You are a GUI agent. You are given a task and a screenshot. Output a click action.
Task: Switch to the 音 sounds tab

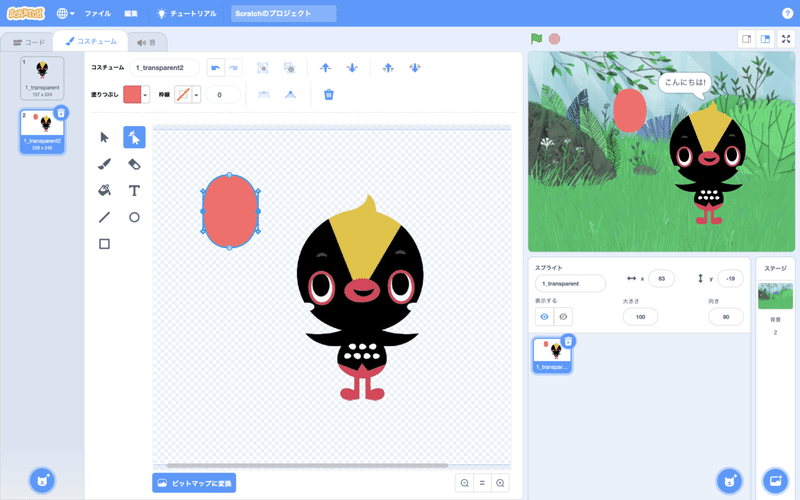[x=146, y=42]
